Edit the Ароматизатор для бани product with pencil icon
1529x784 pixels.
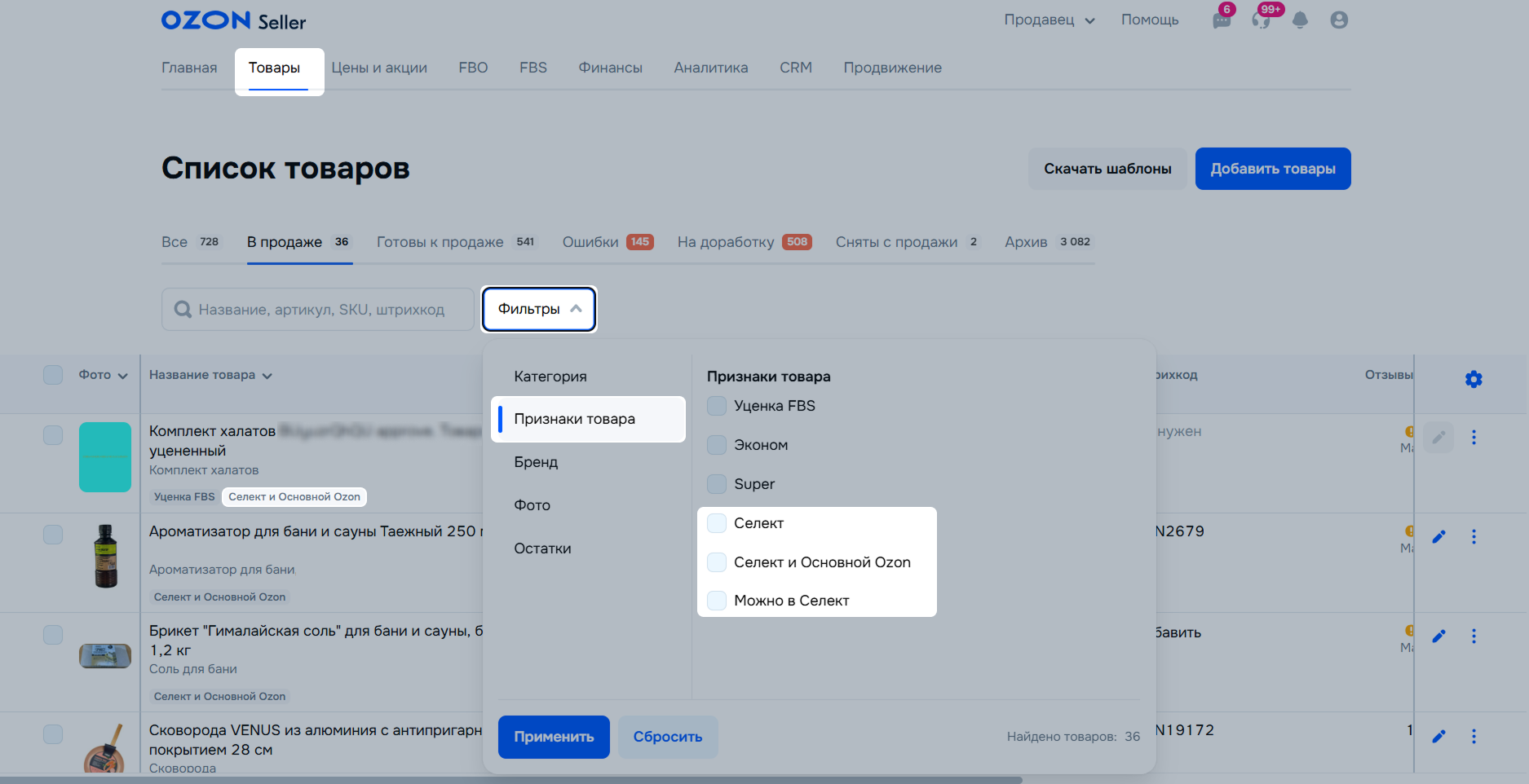point(1438,537)
